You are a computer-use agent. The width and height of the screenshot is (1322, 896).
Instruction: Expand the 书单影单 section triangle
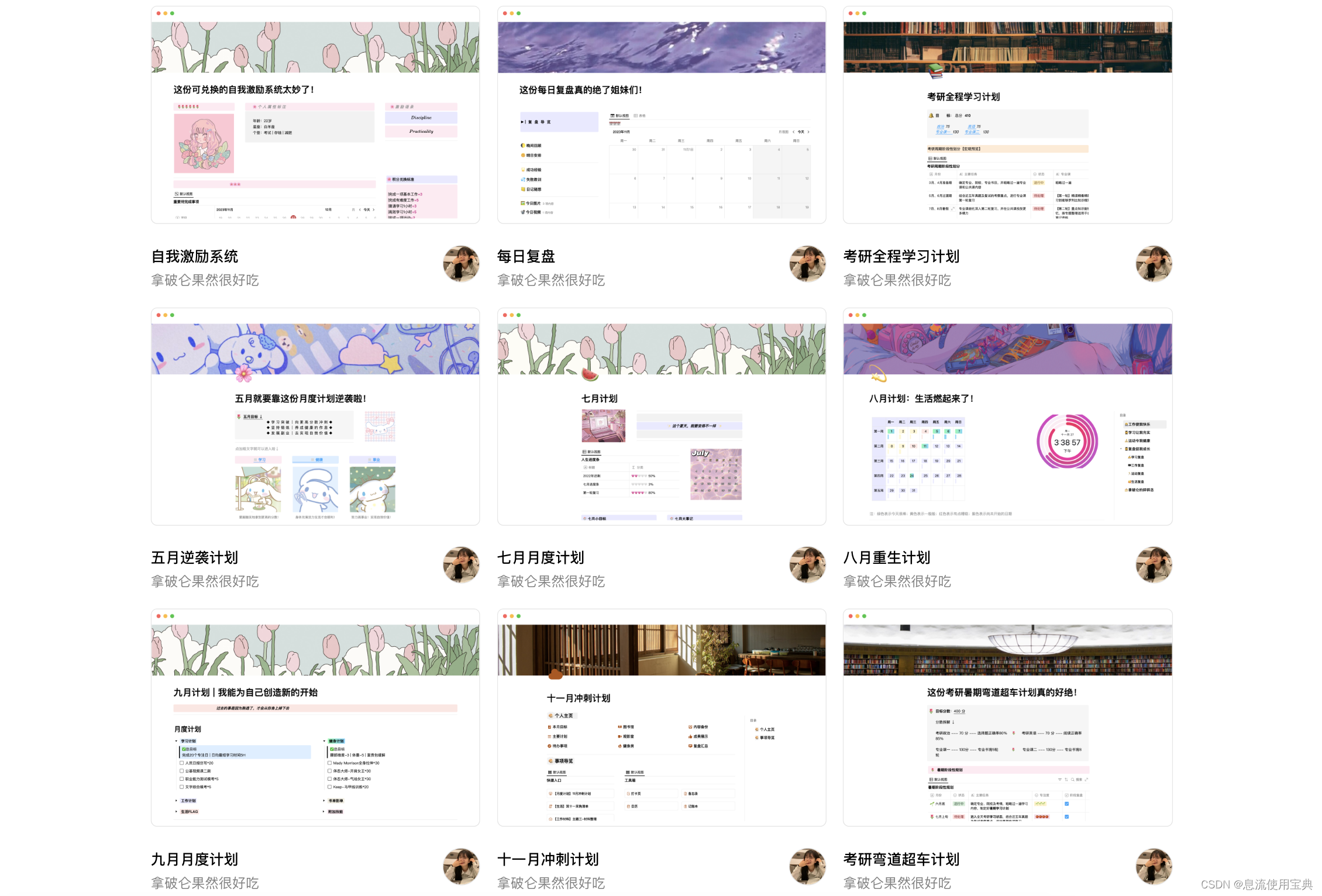(323, 801)
